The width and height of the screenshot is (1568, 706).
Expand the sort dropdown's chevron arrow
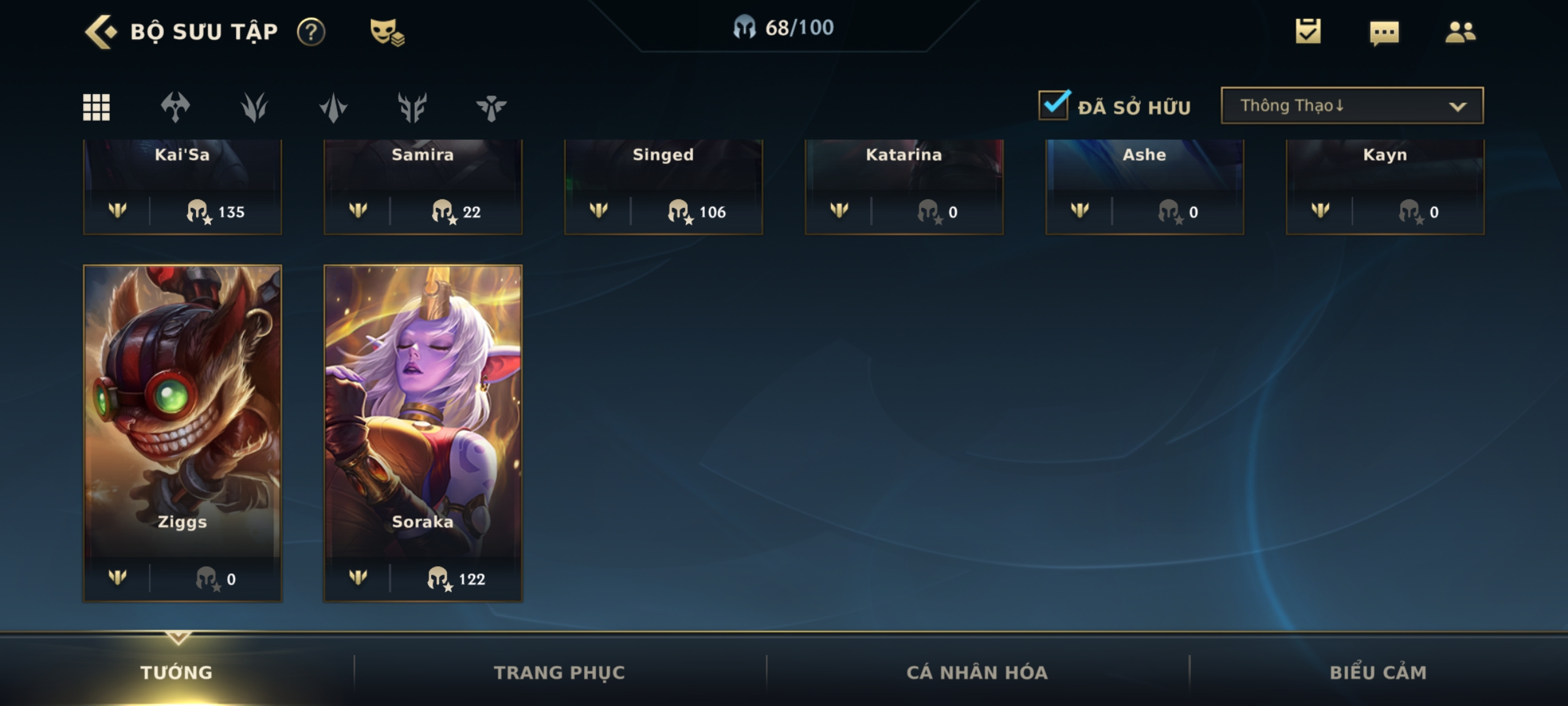pos(1458,107)
